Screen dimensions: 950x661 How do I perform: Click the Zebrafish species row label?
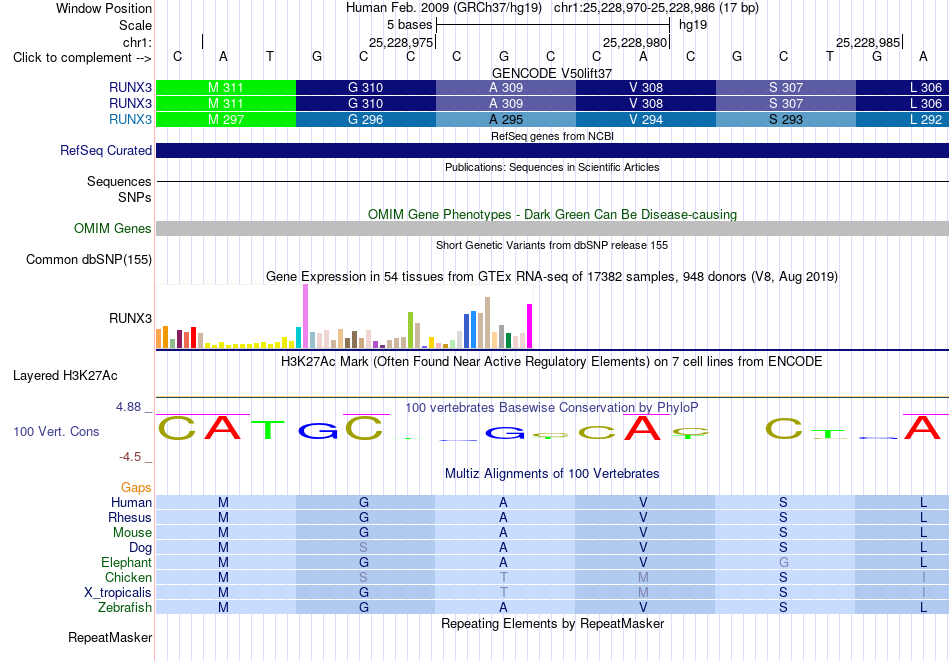click(x=125, y=607)
